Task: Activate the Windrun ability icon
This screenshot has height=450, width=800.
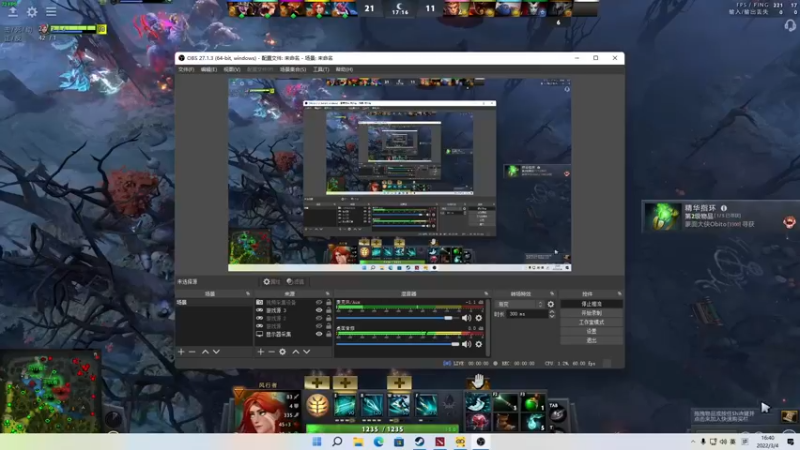Action: 399,406
